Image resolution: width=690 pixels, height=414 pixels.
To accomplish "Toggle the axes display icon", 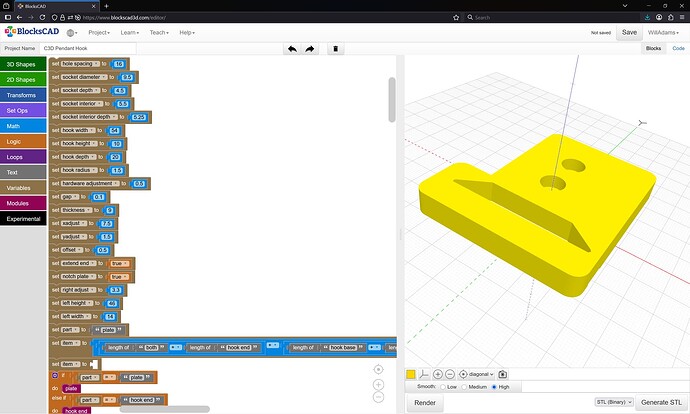I will (x=423, y=373).
